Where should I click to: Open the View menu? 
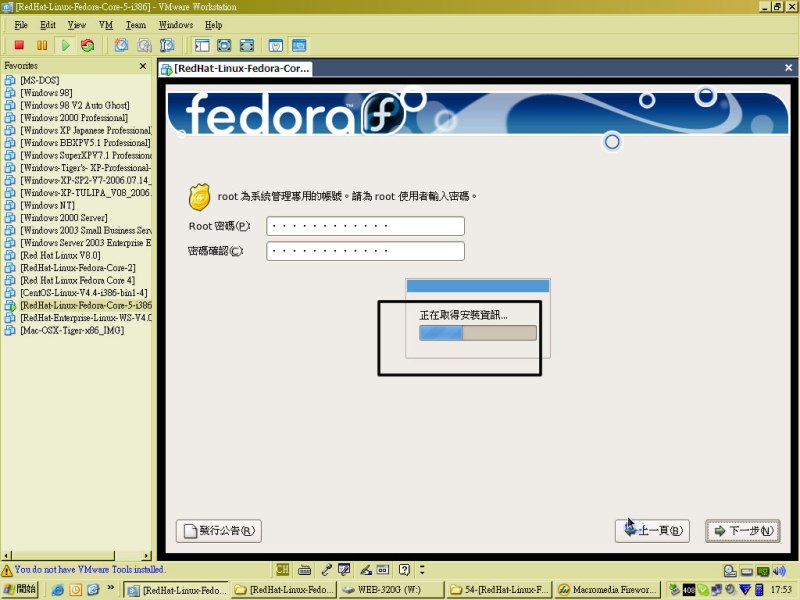77,24
